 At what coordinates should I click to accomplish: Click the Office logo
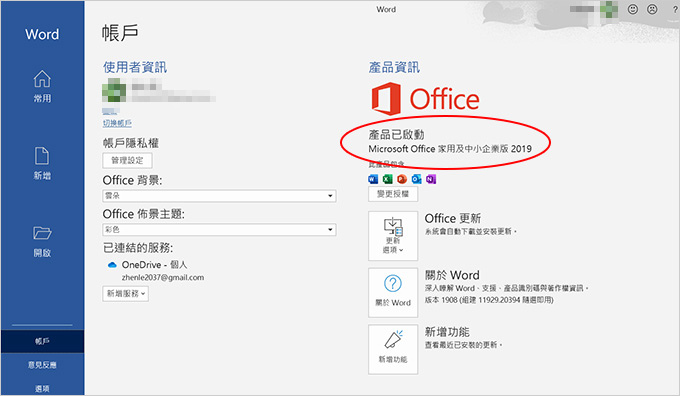(x=425, y=99)
